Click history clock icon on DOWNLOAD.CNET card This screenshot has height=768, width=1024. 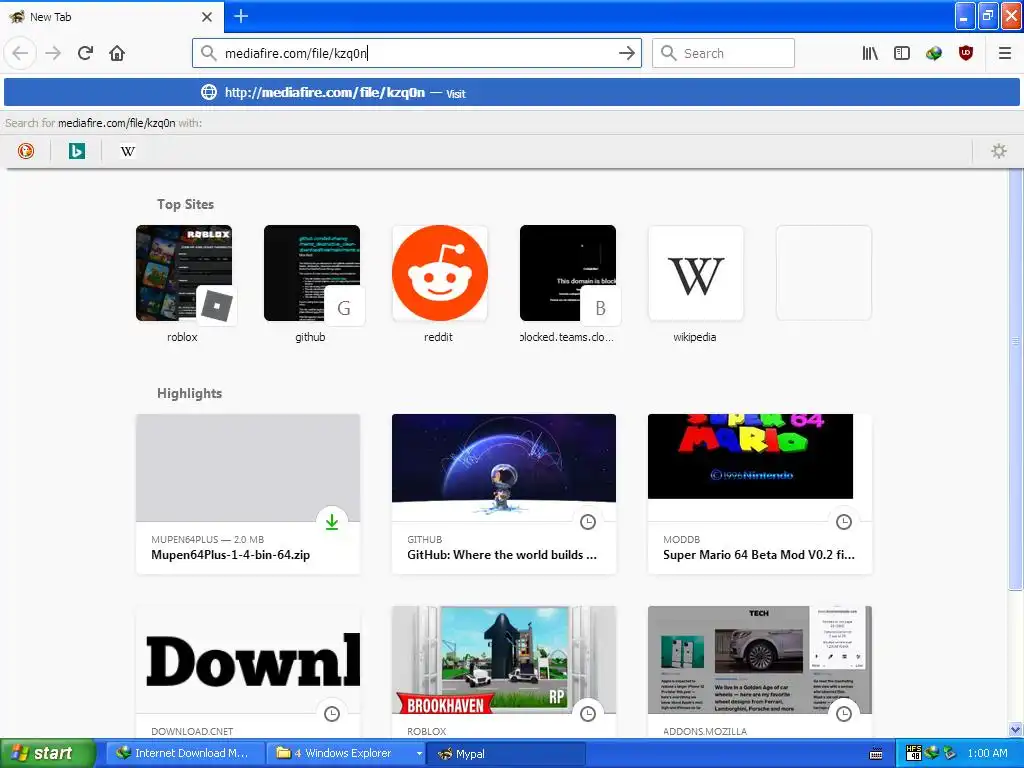point(332,714)
